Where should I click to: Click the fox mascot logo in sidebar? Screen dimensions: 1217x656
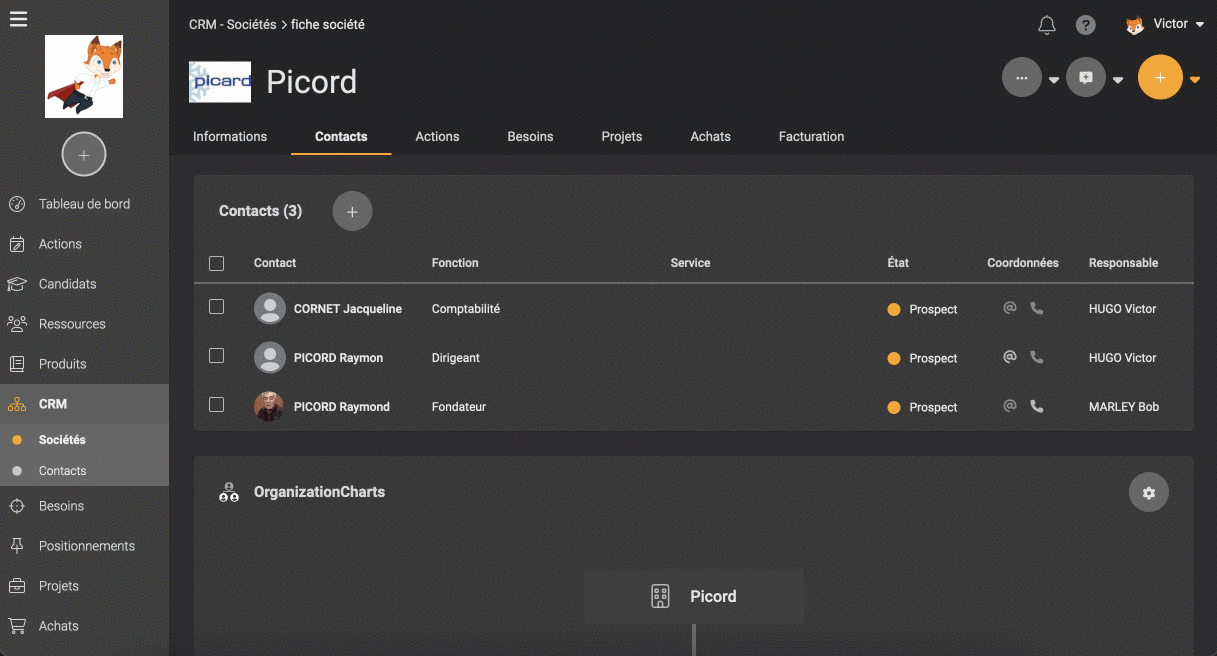pos(84,77)
